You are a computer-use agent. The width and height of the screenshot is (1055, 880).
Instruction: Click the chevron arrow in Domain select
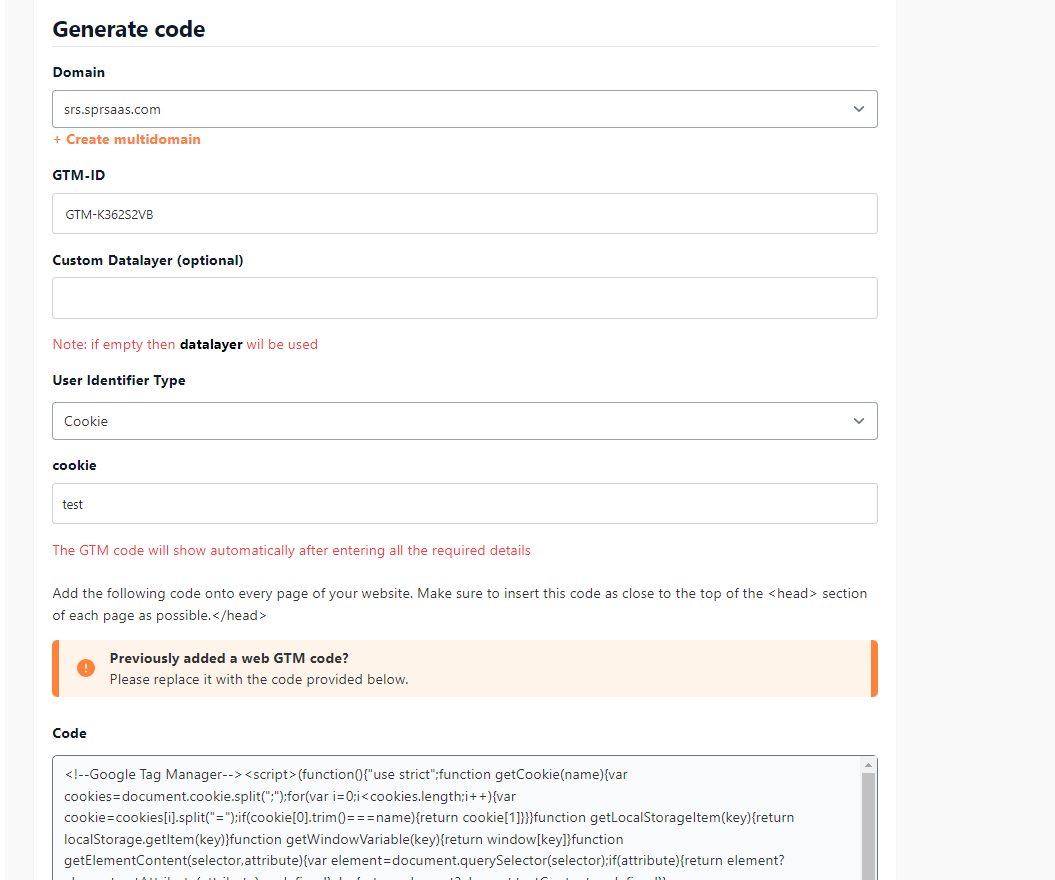(x=859, y=109)
